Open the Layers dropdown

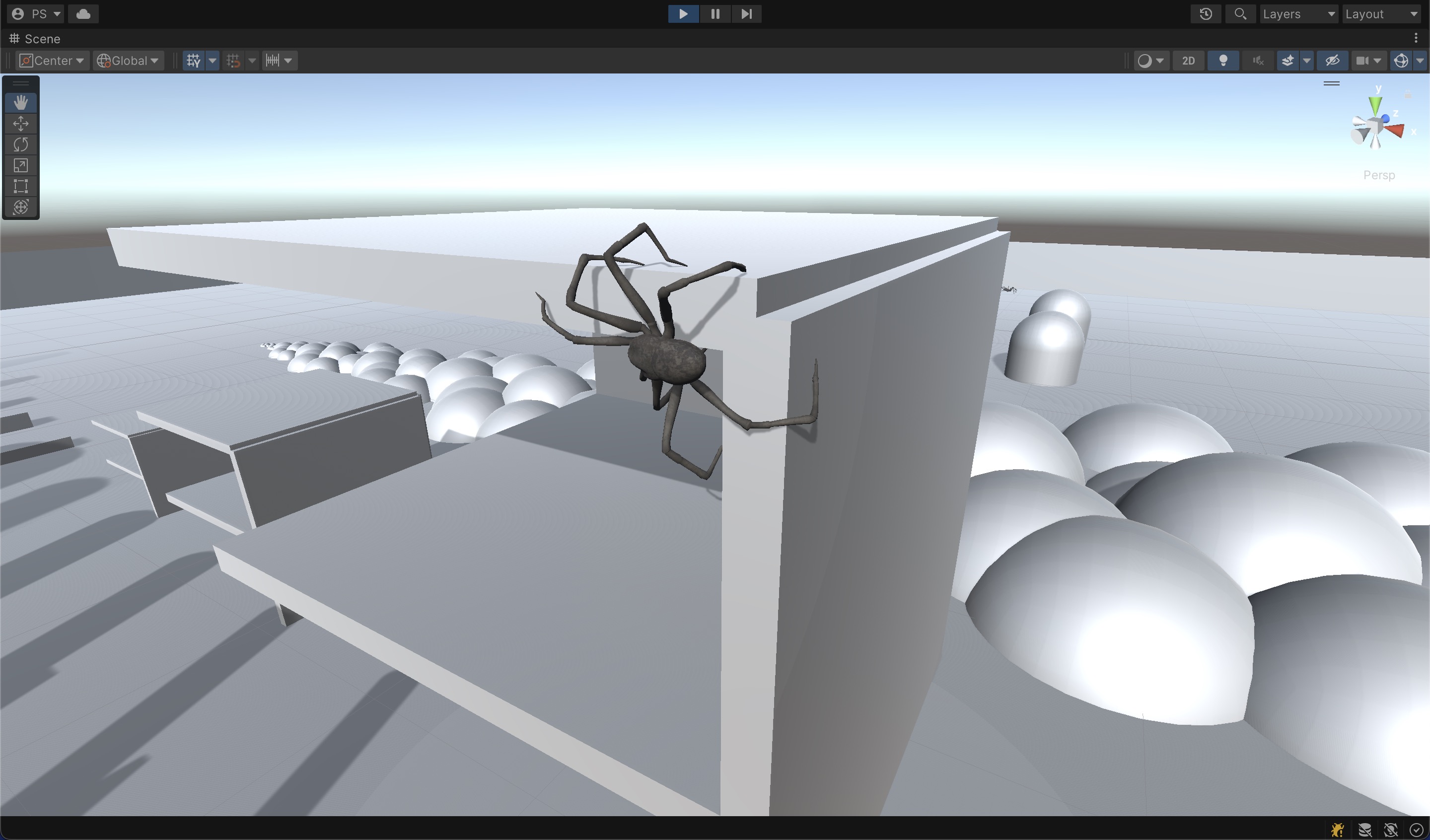pyautogui.click(x=1299, y=13)
